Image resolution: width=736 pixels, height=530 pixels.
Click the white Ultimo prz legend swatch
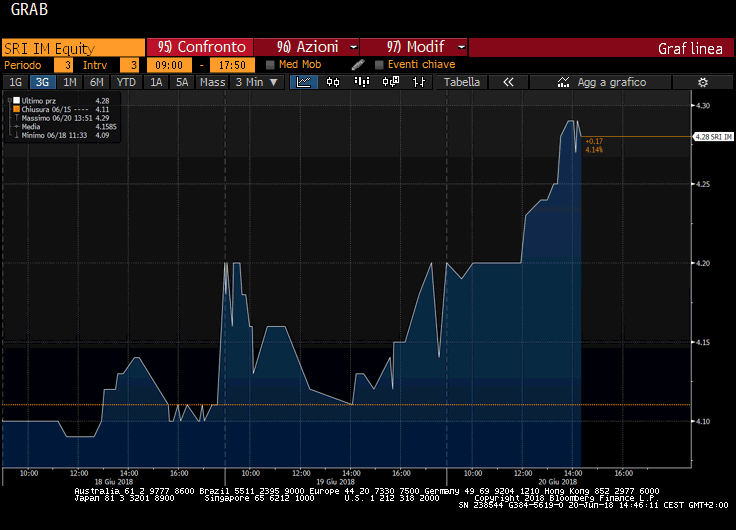16,101
